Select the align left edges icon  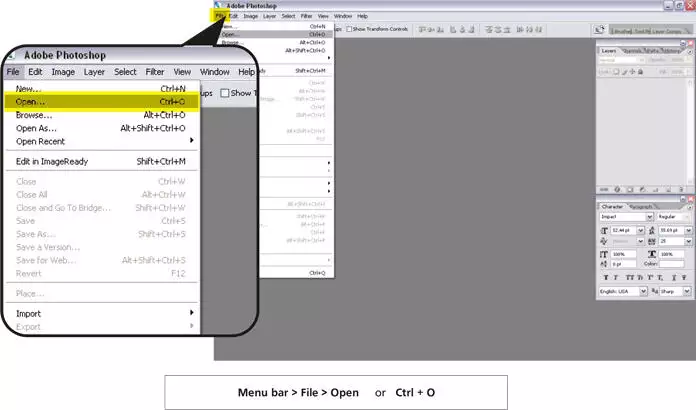pyautogui.click(x=453, y=30)
